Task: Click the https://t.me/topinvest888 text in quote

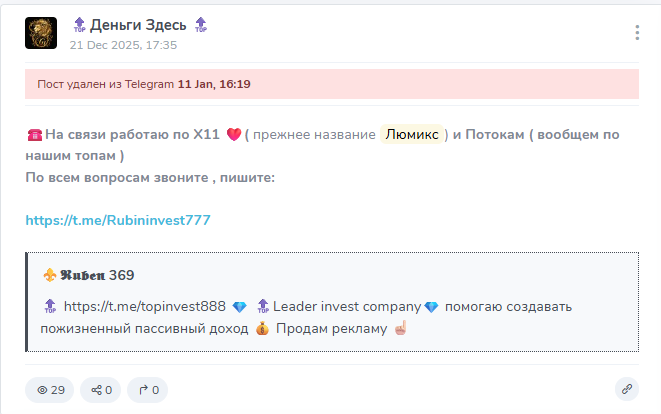Action: (145, 306)
